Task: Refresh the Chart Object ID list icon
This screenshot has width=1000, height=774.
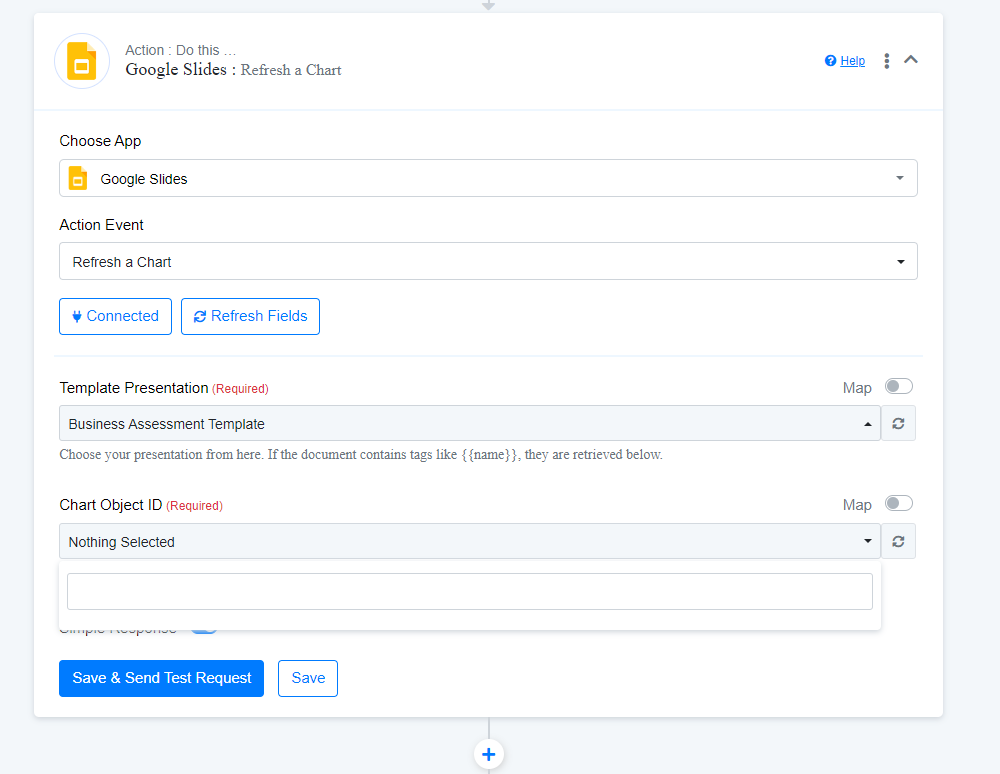Action: [898, 541]
